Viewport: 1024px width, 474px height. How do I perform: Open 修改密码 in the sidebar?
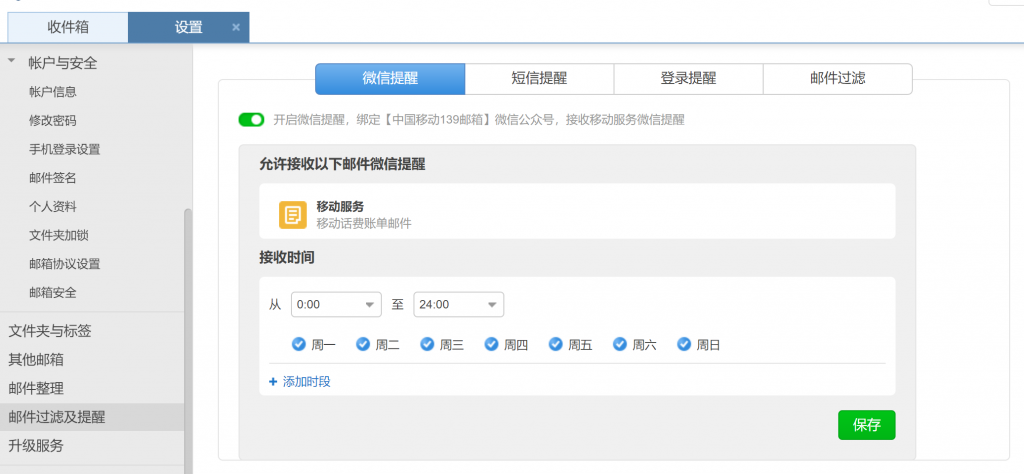tap(53, 120)
